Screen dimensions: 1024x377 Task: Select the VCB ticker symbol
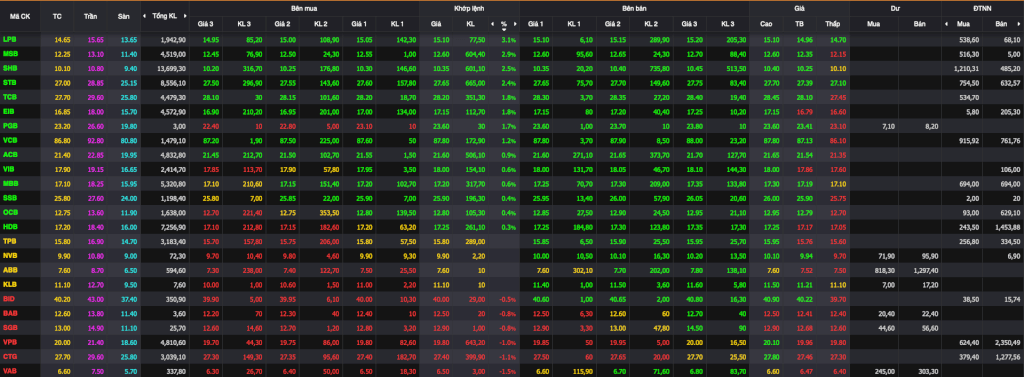(x=10, y=139)
